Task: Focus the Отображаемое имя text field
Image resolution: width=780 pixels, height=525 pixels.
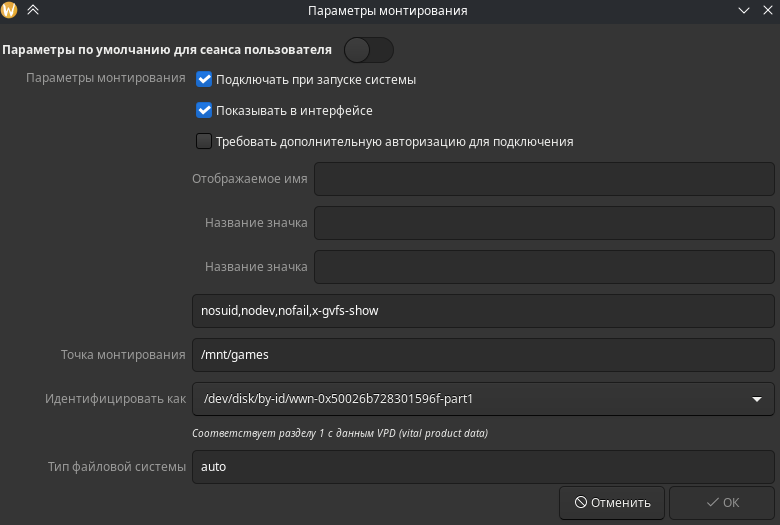Action: [x=545, y=180]
